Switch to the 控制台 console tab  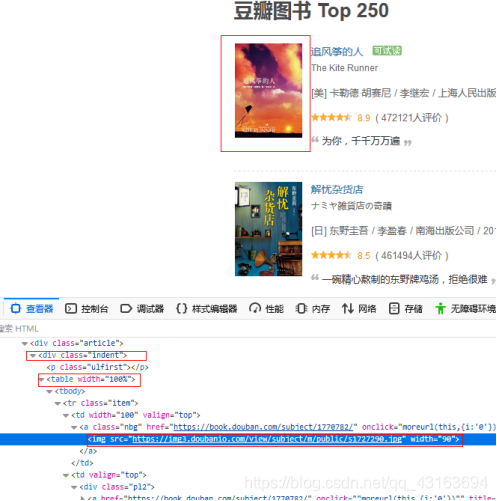pyautogui.click(x=86, y=308)
